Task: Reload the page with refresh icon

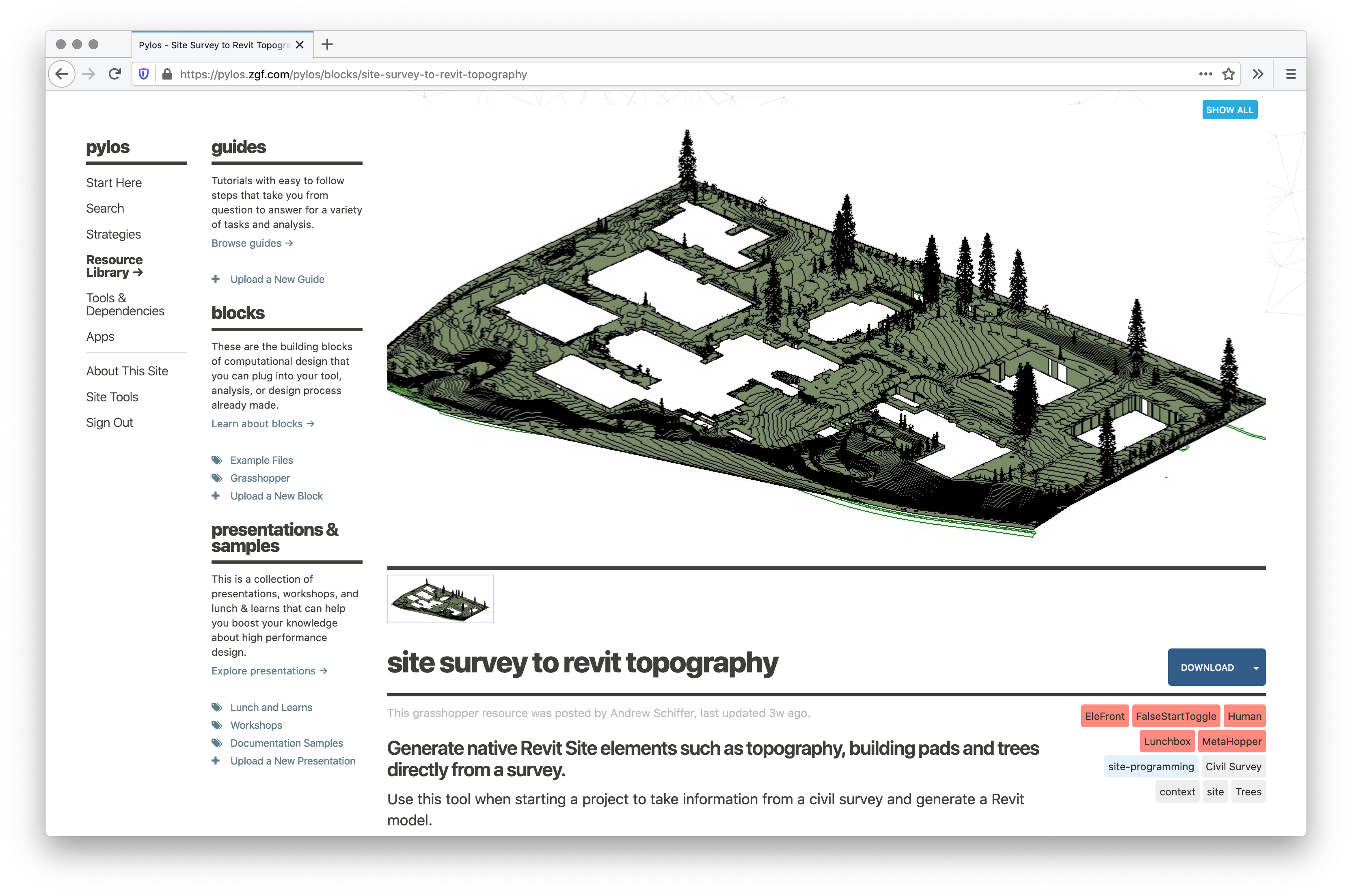Action: pyautogui.click(x=115, y=74)
